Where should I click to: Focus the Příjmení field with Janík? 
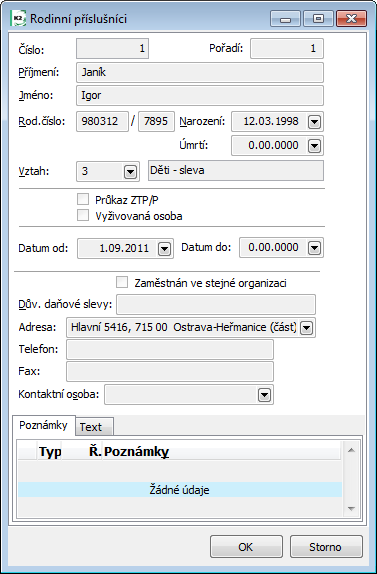[x=200, y=72]
